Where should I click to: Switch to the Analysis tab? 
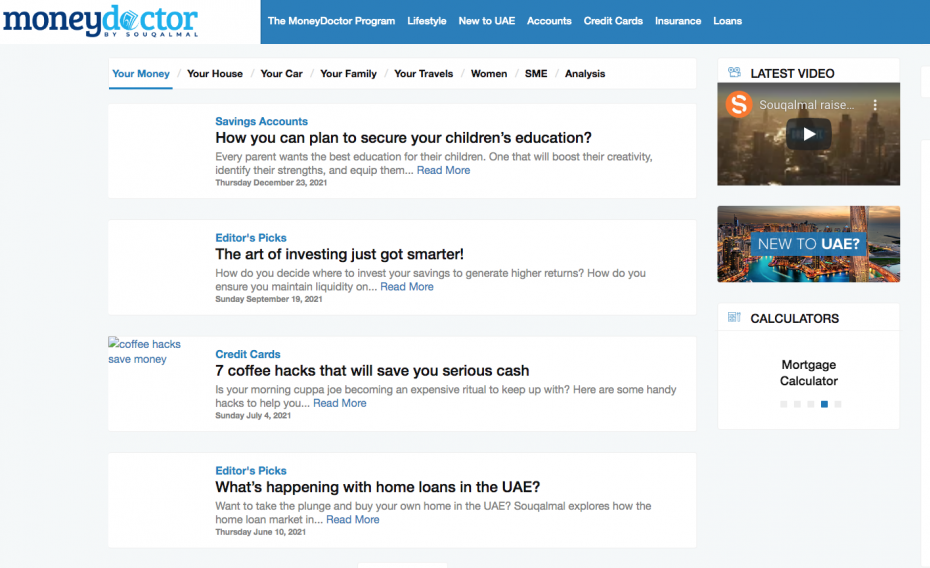pos(585,74)
